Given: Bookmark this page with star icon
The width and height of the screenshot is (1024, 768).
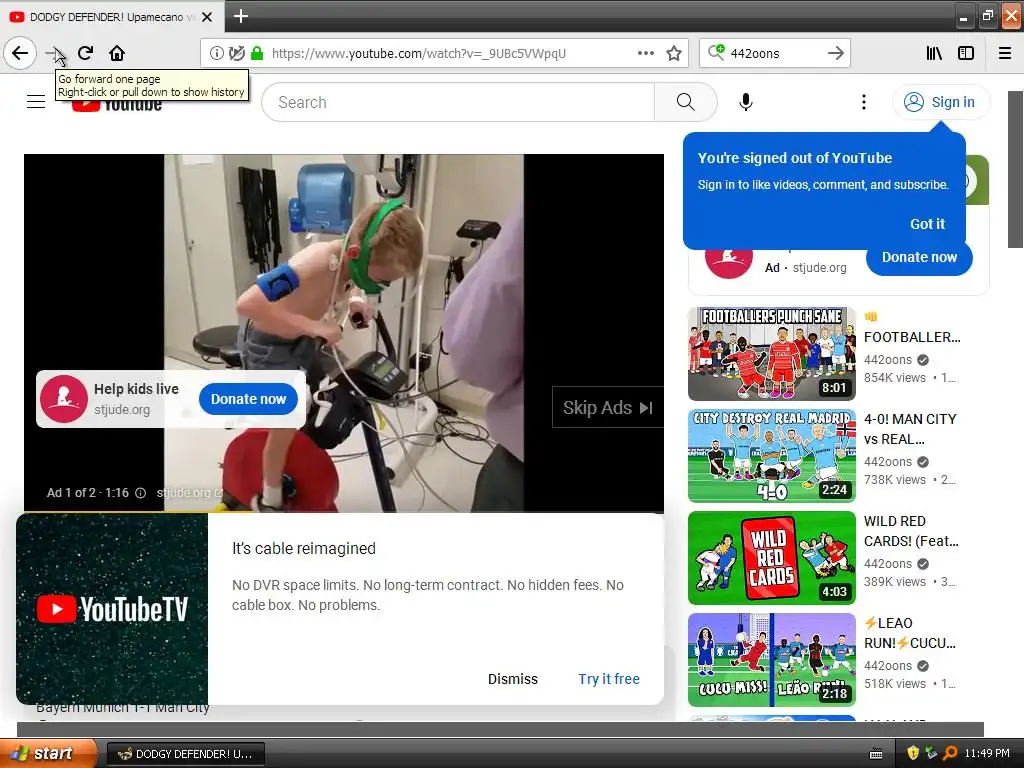Looking at the screenshot, I should click(x=674, y=53).
